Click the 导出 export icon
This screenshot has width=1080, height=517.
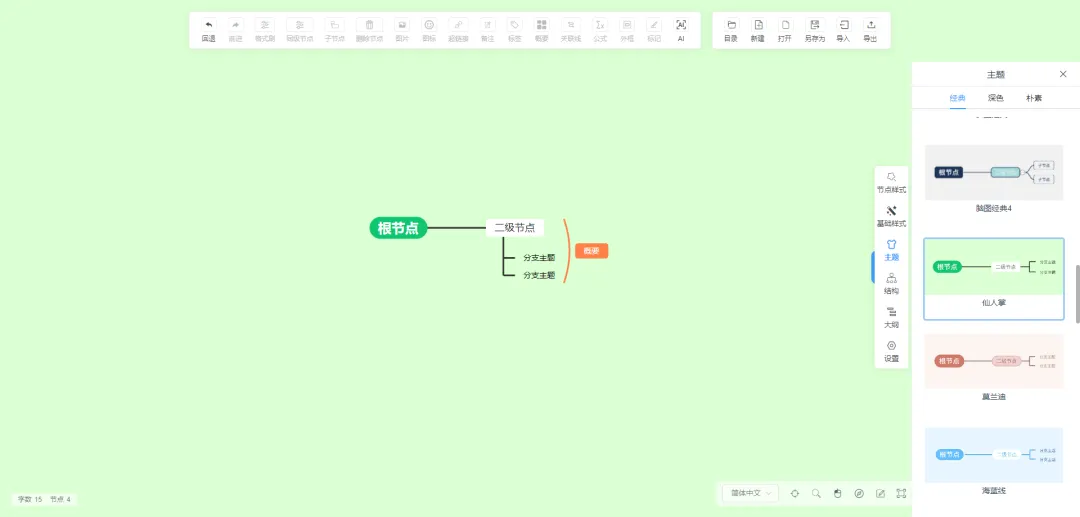click(871, 25)
